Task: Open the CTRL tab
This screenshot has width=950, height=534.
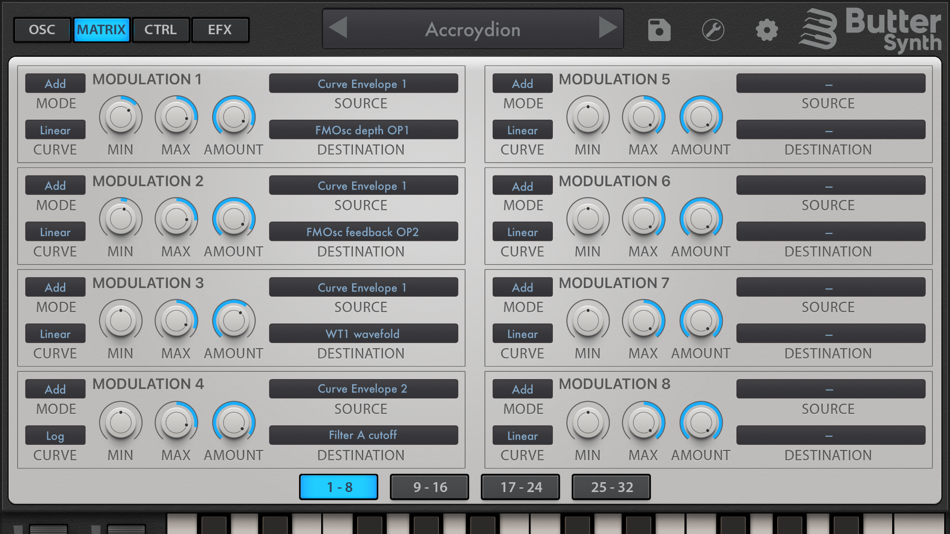Action: pyautogui.click(x=161, y=30)
